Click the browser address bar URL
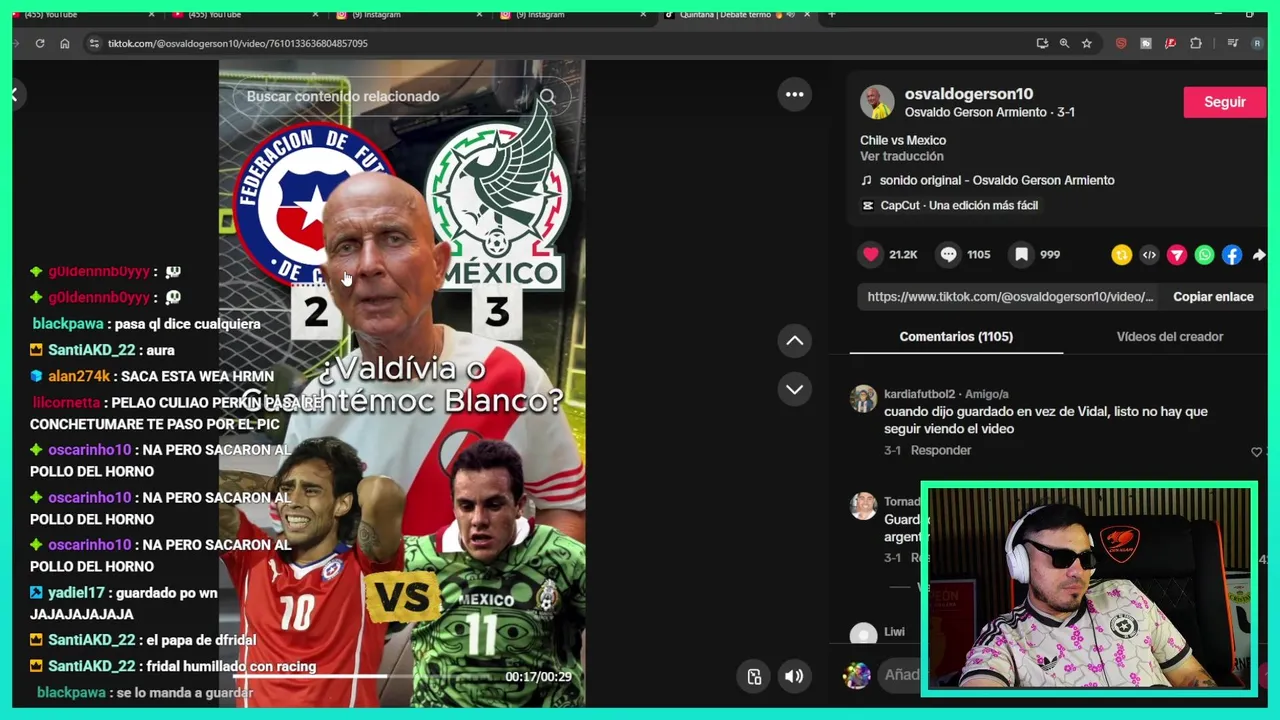 tap(238, 43)
